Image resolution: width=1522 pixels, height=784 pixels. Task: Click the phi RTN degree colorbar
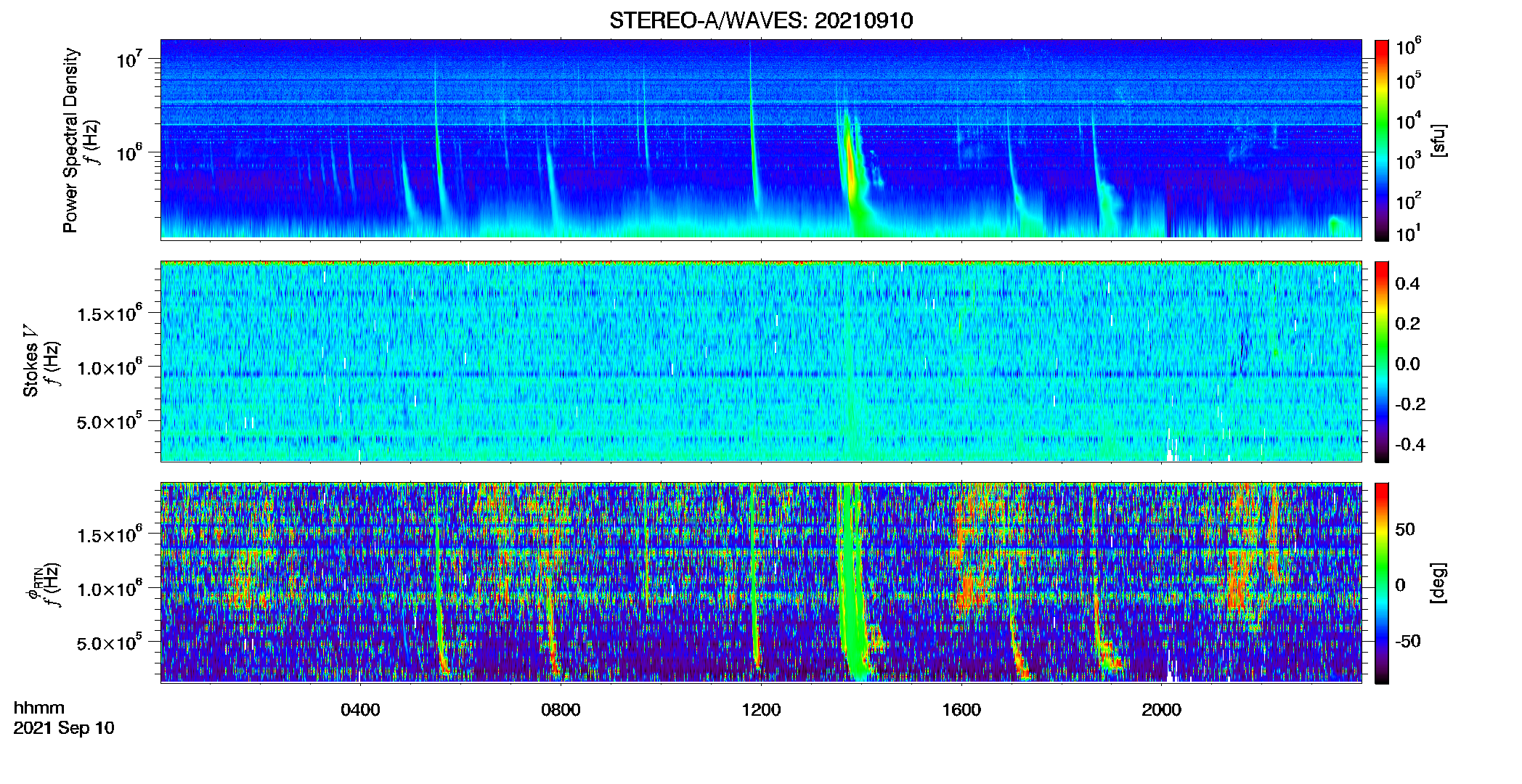(x=1382, y=583)
